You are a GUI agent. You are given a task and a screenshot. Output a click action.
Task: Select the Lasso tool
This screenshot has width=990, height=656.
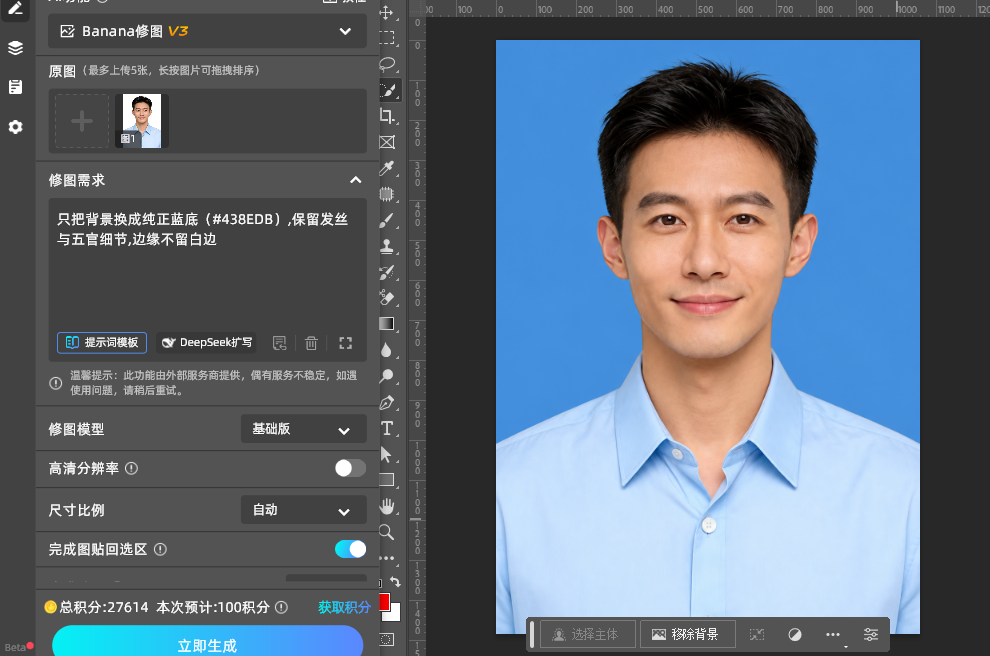[x=387, y=64]
